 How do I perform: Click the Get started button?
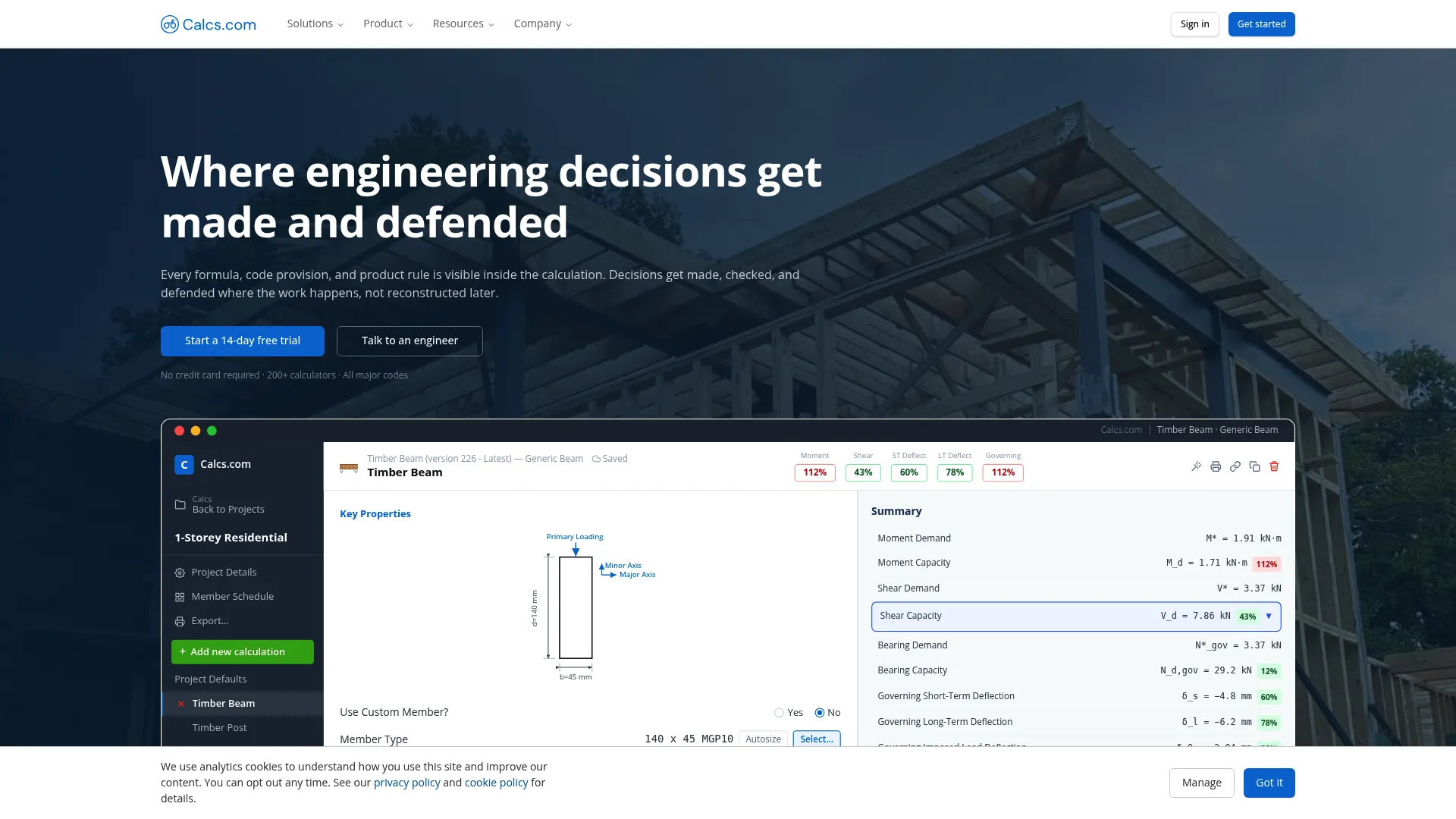[x=1262, y=24]
